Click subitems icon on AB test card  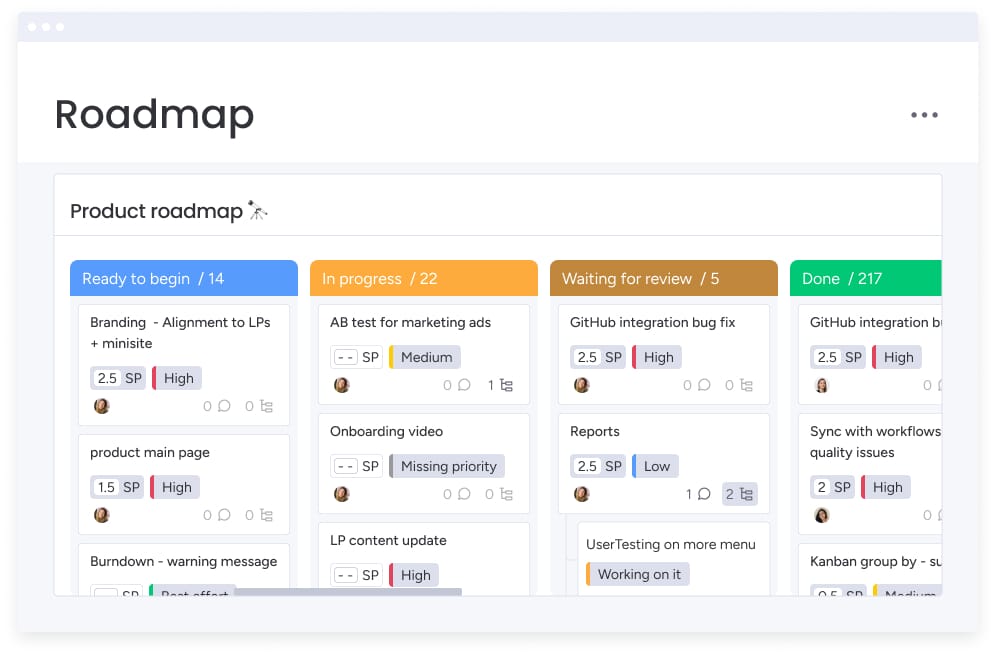coord(506,385)
